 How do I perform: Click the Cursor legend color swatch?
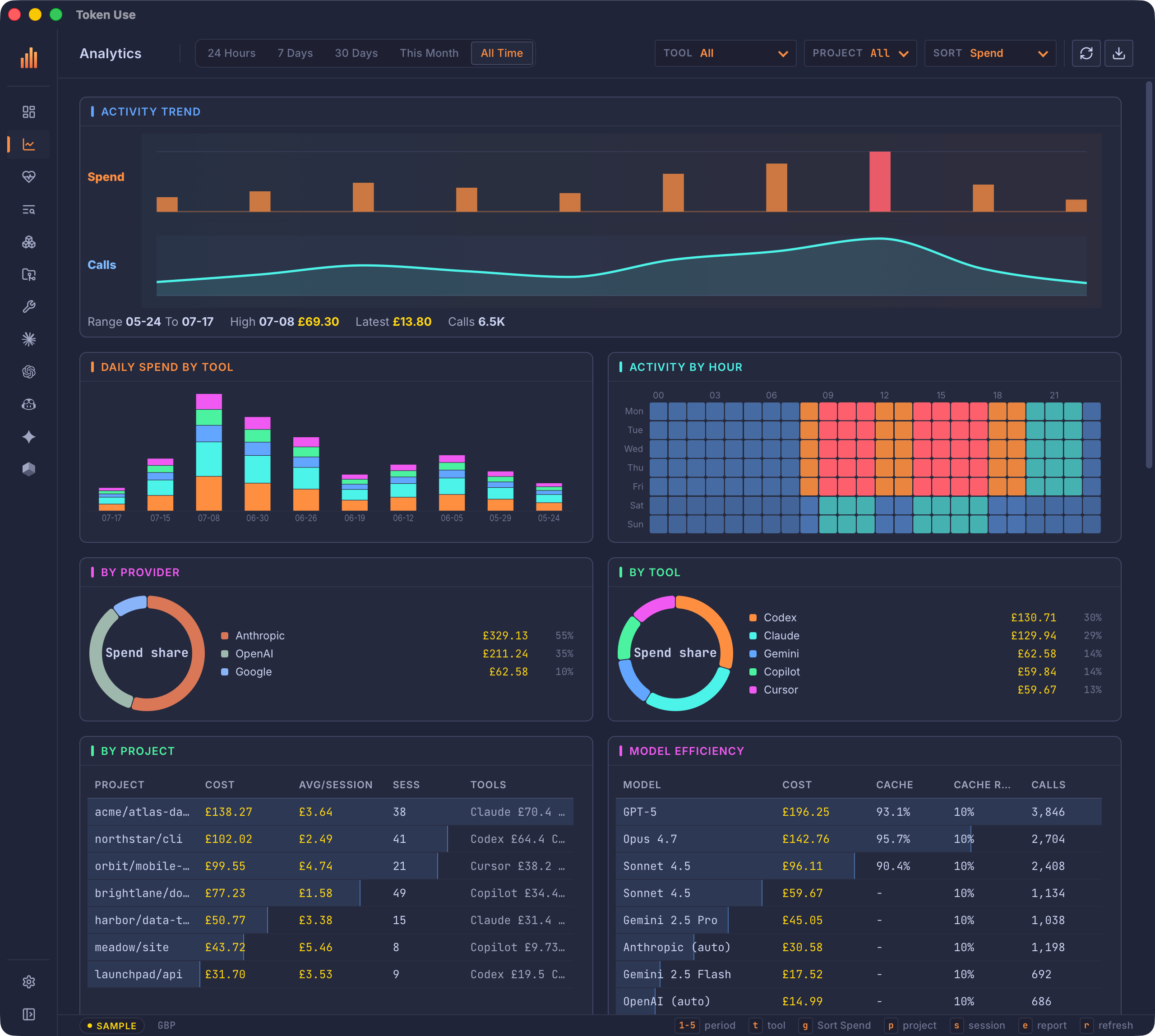(753, 690)
